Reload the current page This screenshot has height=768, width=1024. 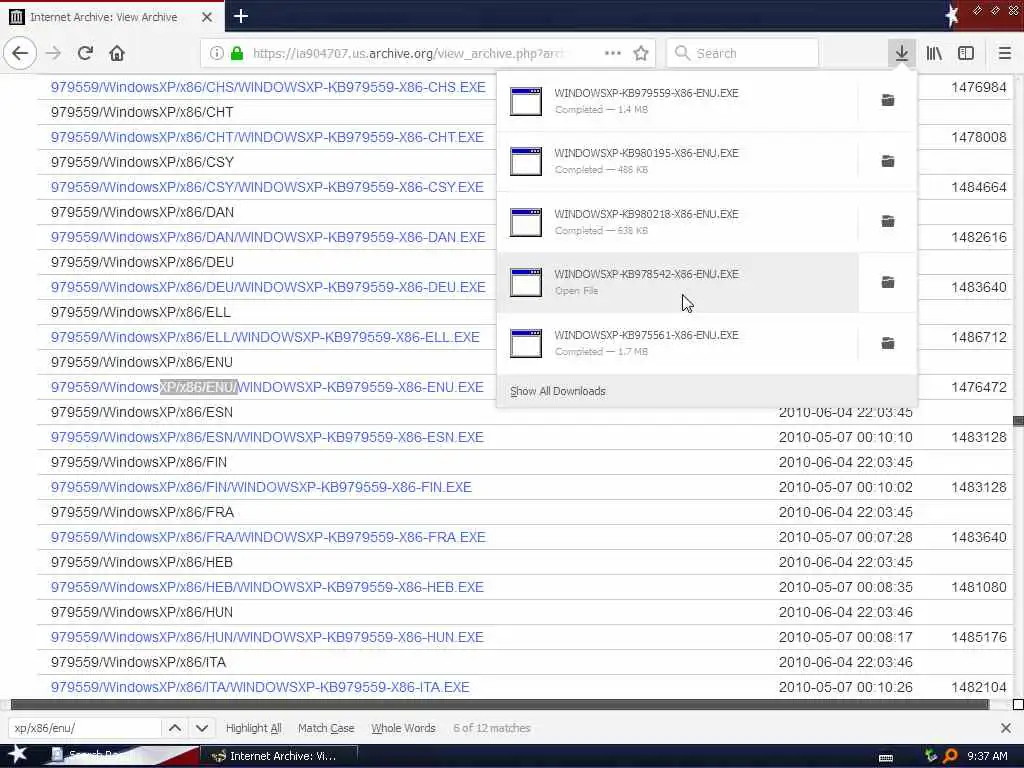(85, 53)
